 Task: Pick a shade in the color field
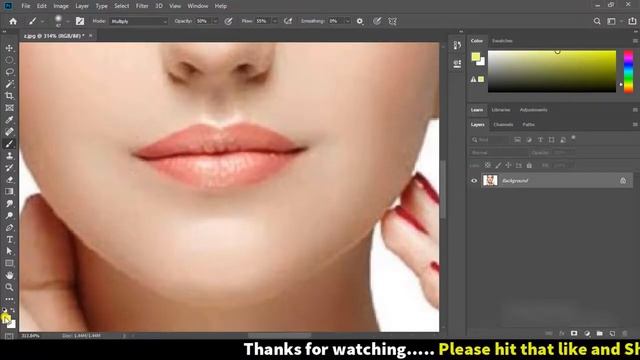[552, 71]
